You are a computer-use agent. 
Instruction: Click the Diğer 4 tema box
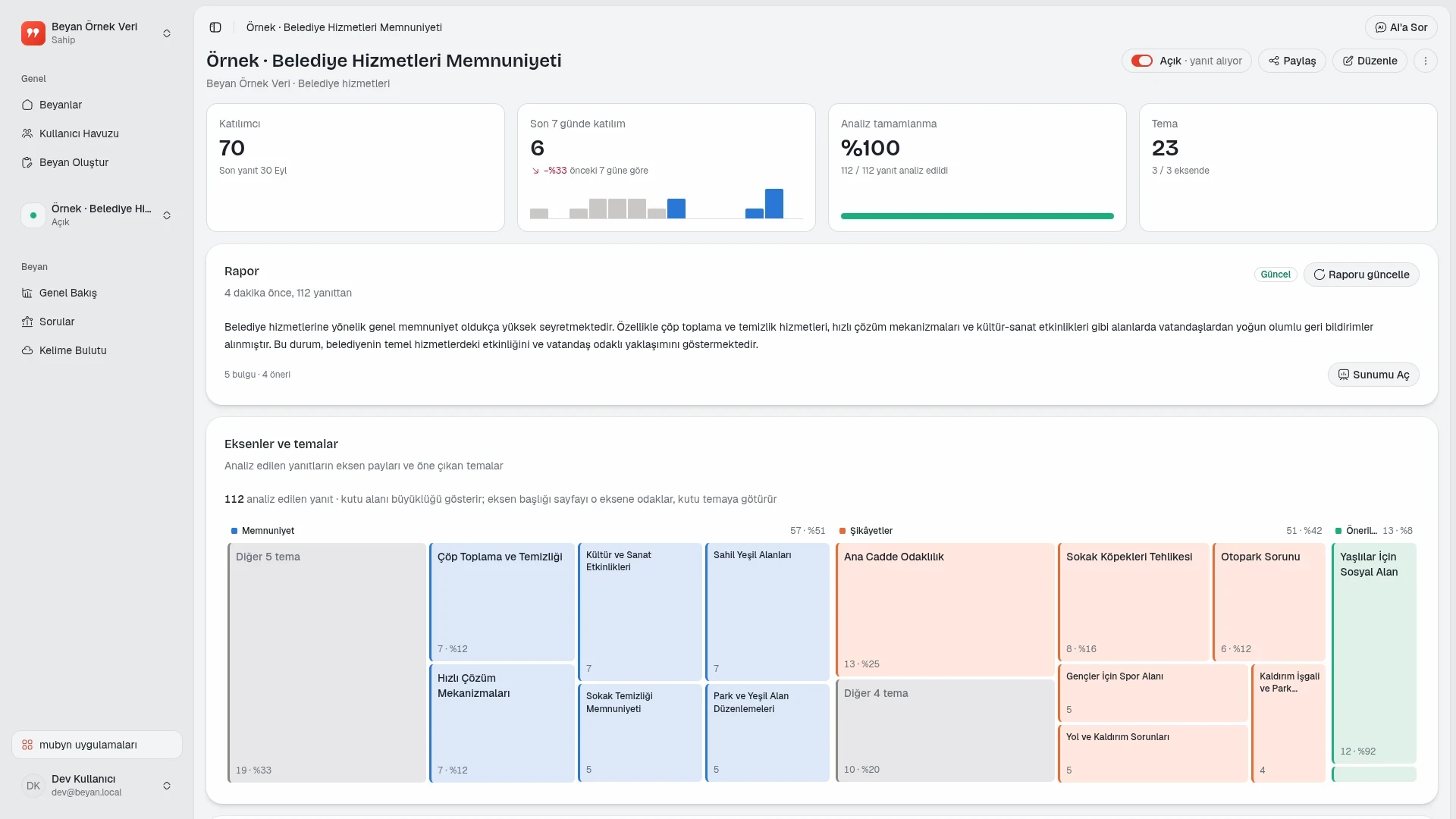coord(945,730)
